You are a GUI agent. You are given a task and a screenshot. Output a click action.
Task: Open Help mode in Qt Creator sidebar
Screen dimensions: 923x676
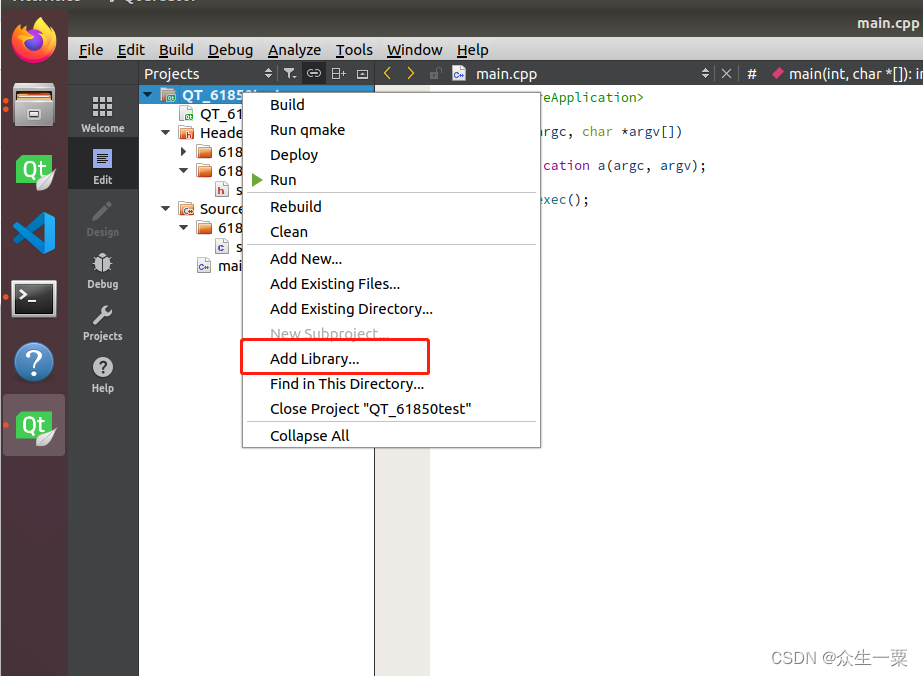102,375
